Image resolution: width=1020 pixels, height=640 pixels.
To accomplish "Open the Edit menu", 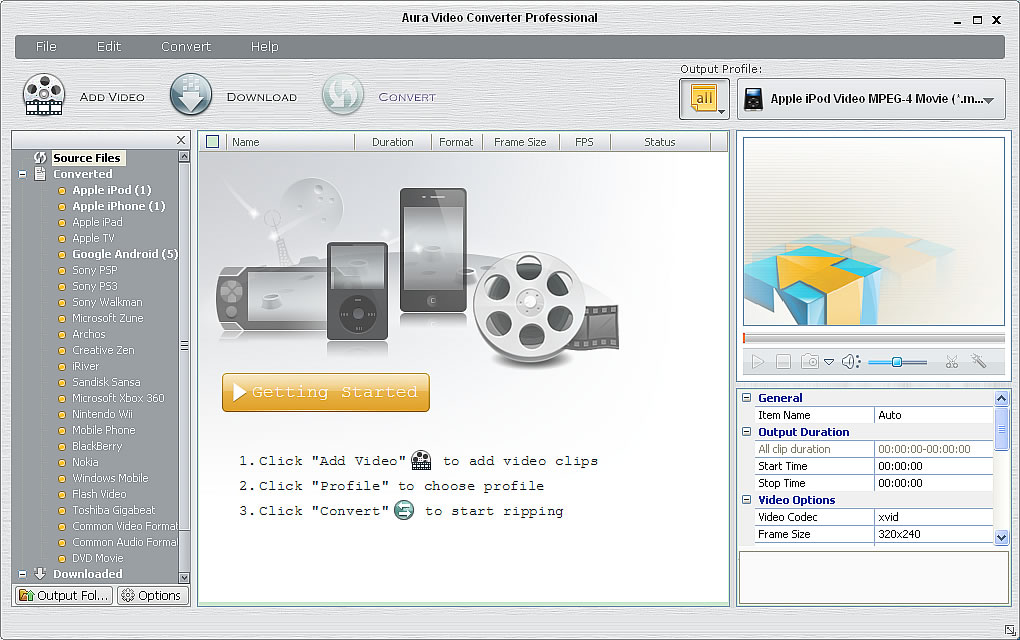I will [109, 47].
